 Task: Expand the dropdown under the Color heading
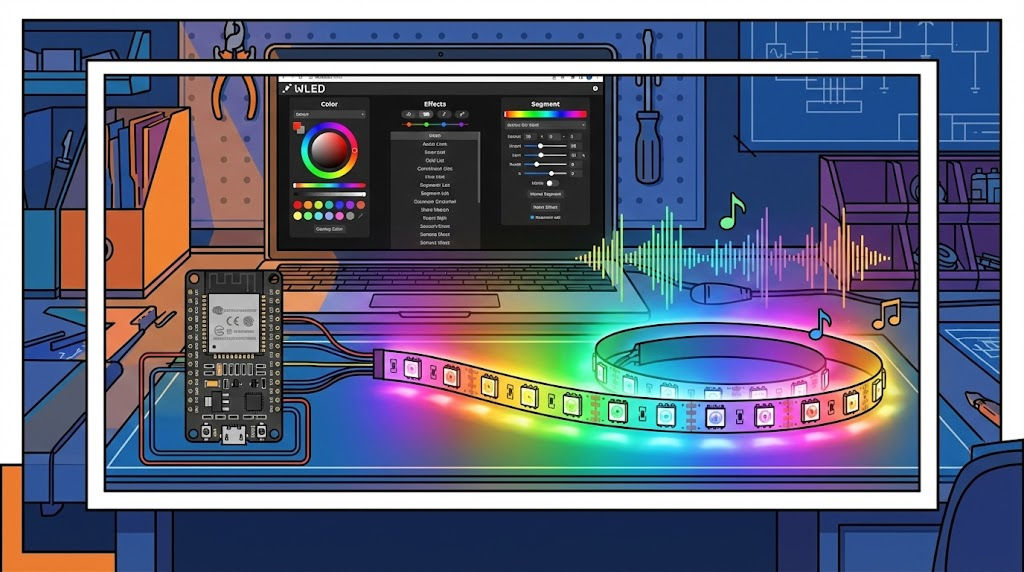point(329,115)
